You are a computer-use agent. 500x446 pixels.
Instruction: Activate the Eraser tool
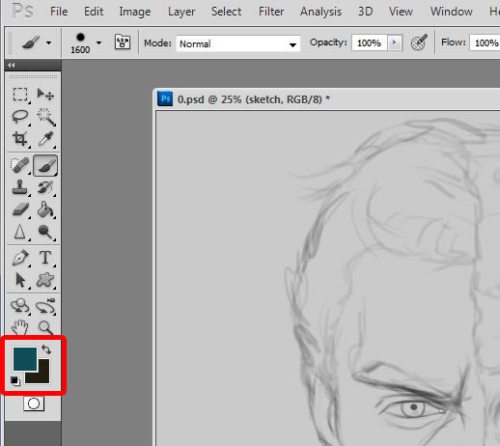(x=20, y=210)
